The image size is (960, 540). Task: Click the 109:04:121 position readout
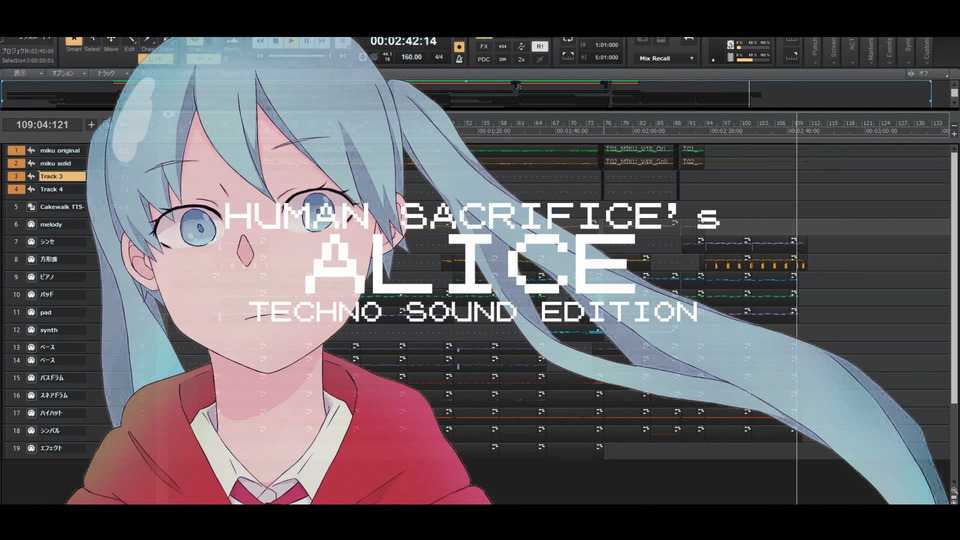(42, 125)
